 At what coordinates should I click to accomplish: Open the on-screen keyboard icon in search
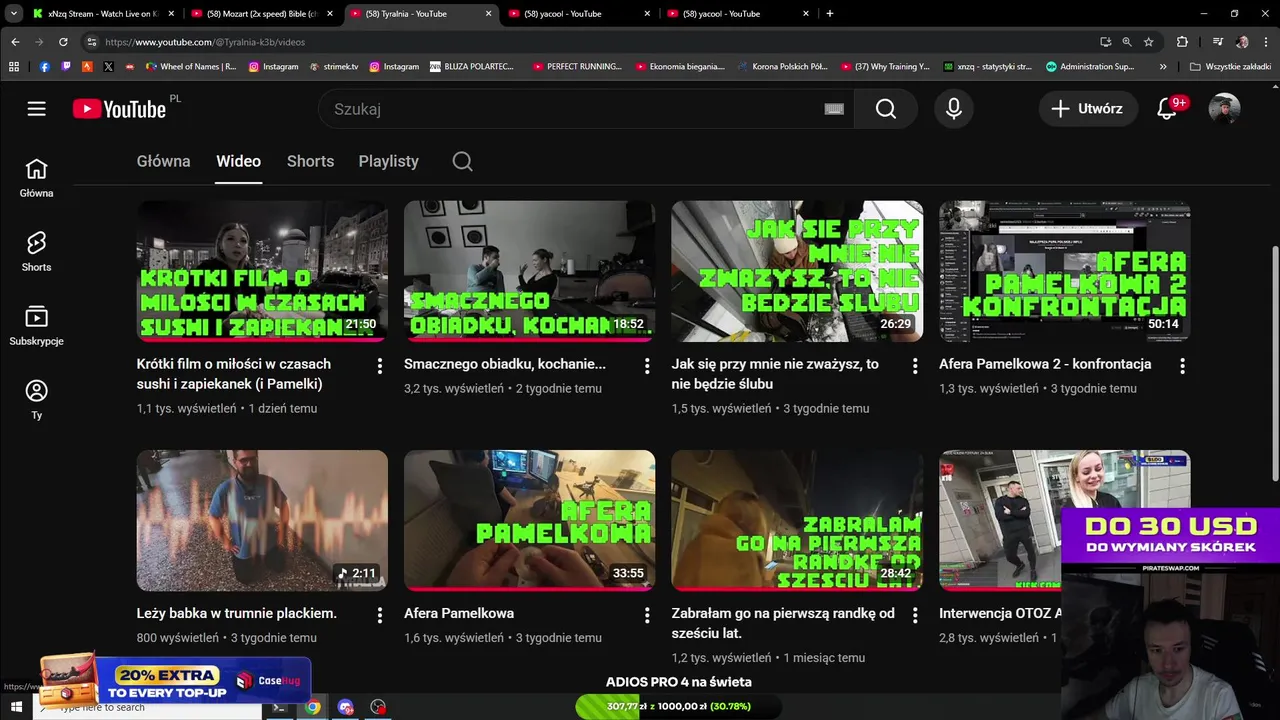tap(834, 109)
